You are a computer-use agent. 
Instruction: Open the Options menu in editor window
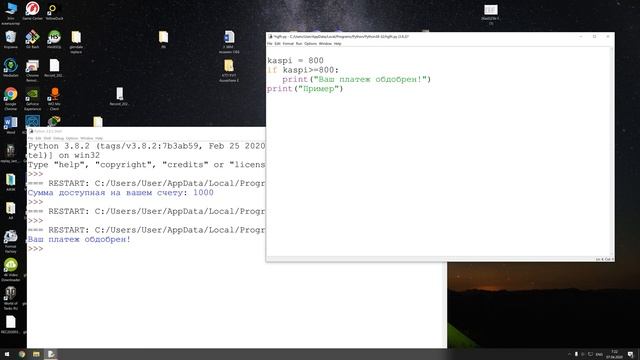(x=311, y=44)
